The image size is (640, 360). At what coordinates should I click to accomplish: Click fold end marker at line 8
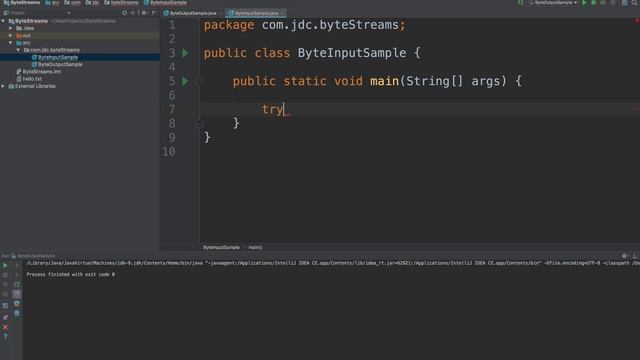pyautogui.click(x=200, y=123)
